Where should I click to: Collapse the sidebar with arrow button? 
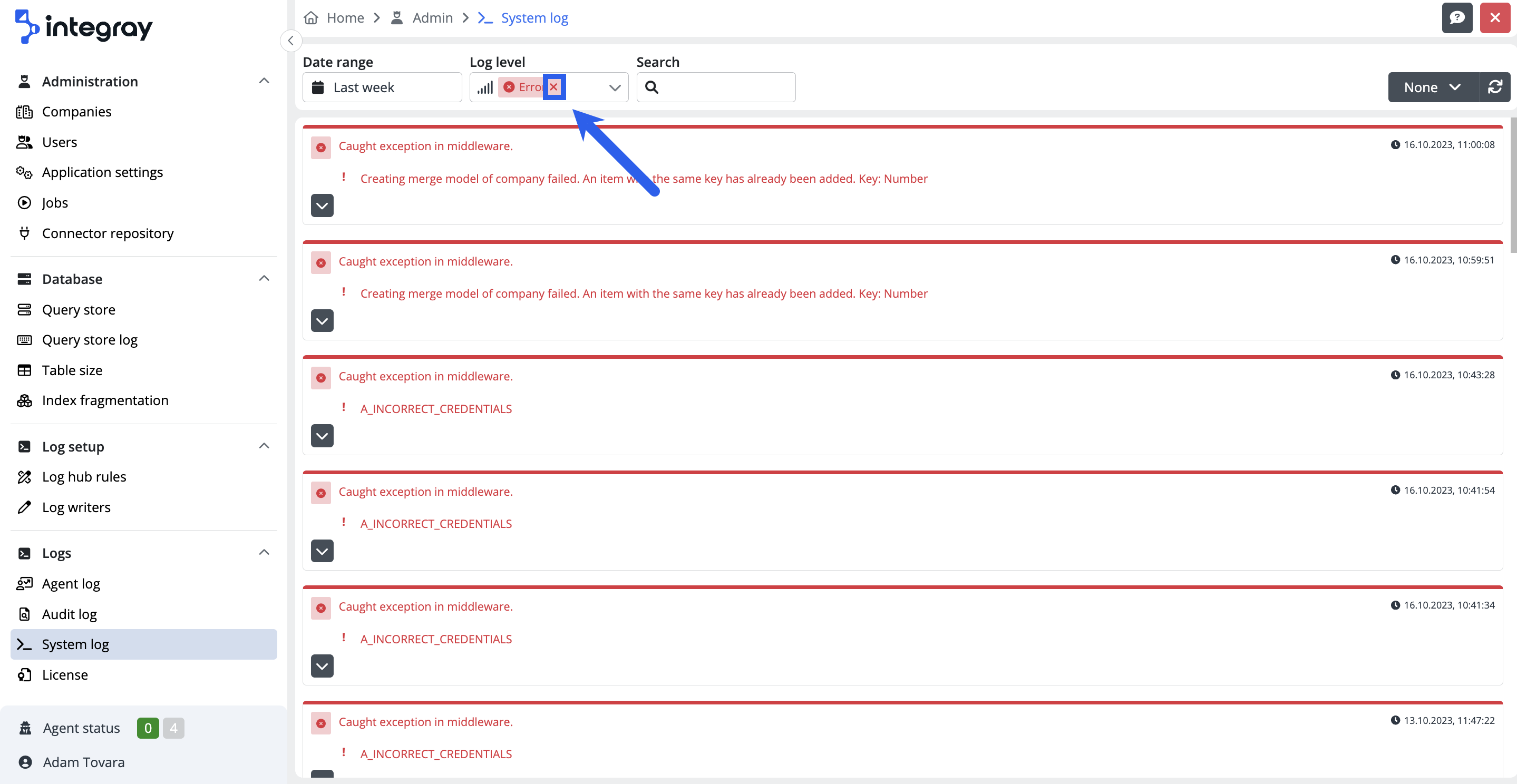click(x=291, y=41)
